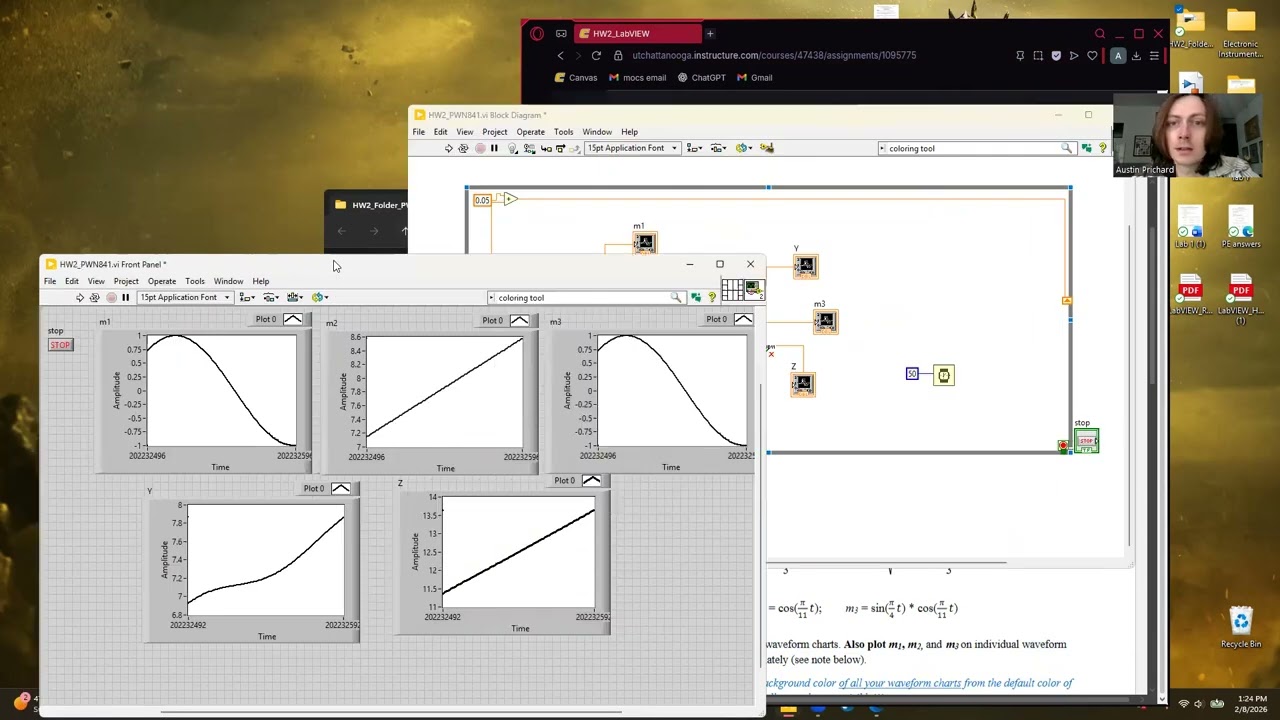Click the m2 chart Plot 0 legend swatch
Viewport: 1280px width, 720px height.
[519, 320]
